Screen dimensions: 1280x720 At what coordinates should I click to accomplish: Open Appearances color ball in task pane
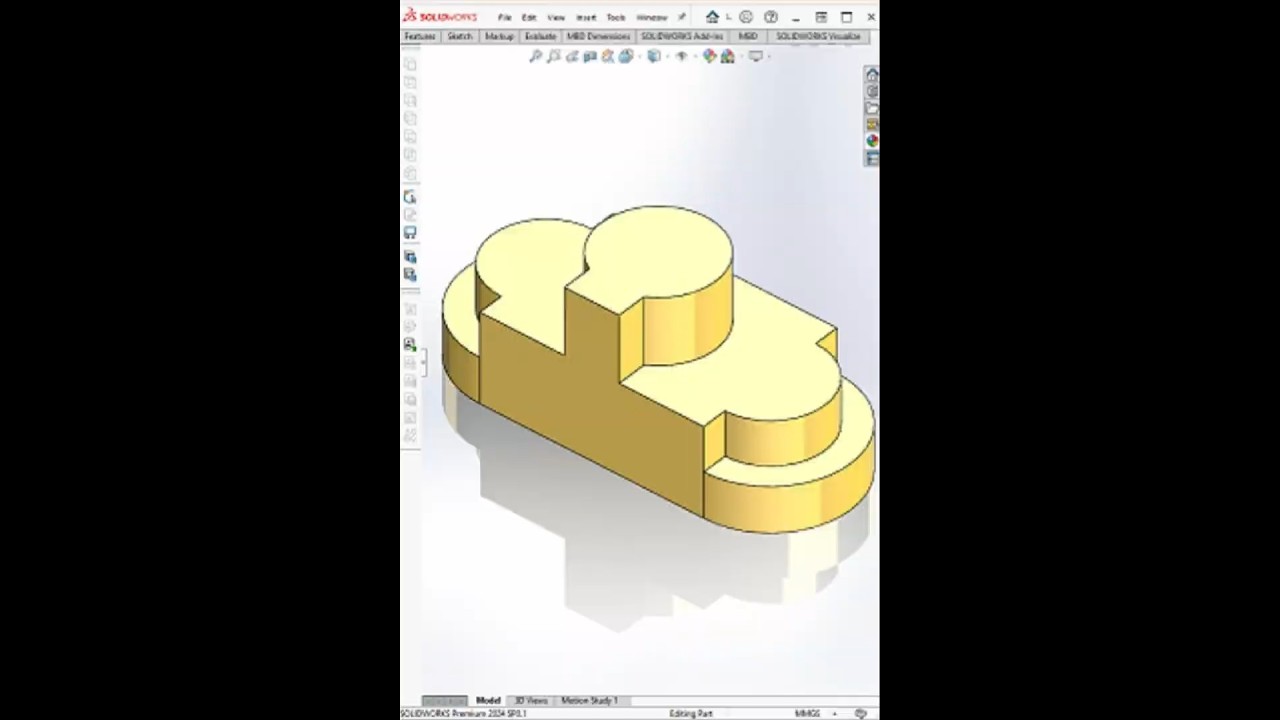pos(872,141)
